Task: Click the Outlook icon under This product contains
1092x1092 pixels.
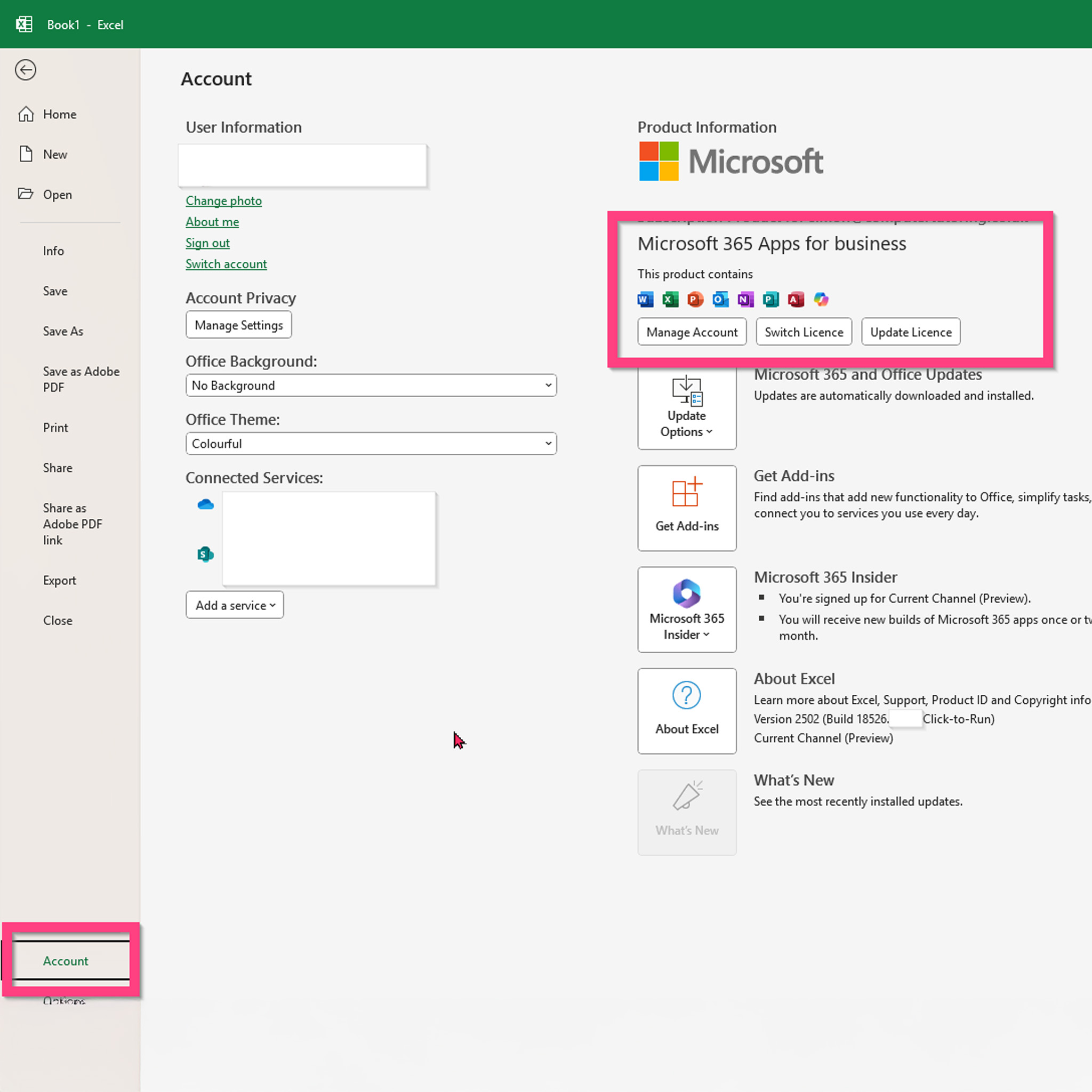Action: (721, 300)
